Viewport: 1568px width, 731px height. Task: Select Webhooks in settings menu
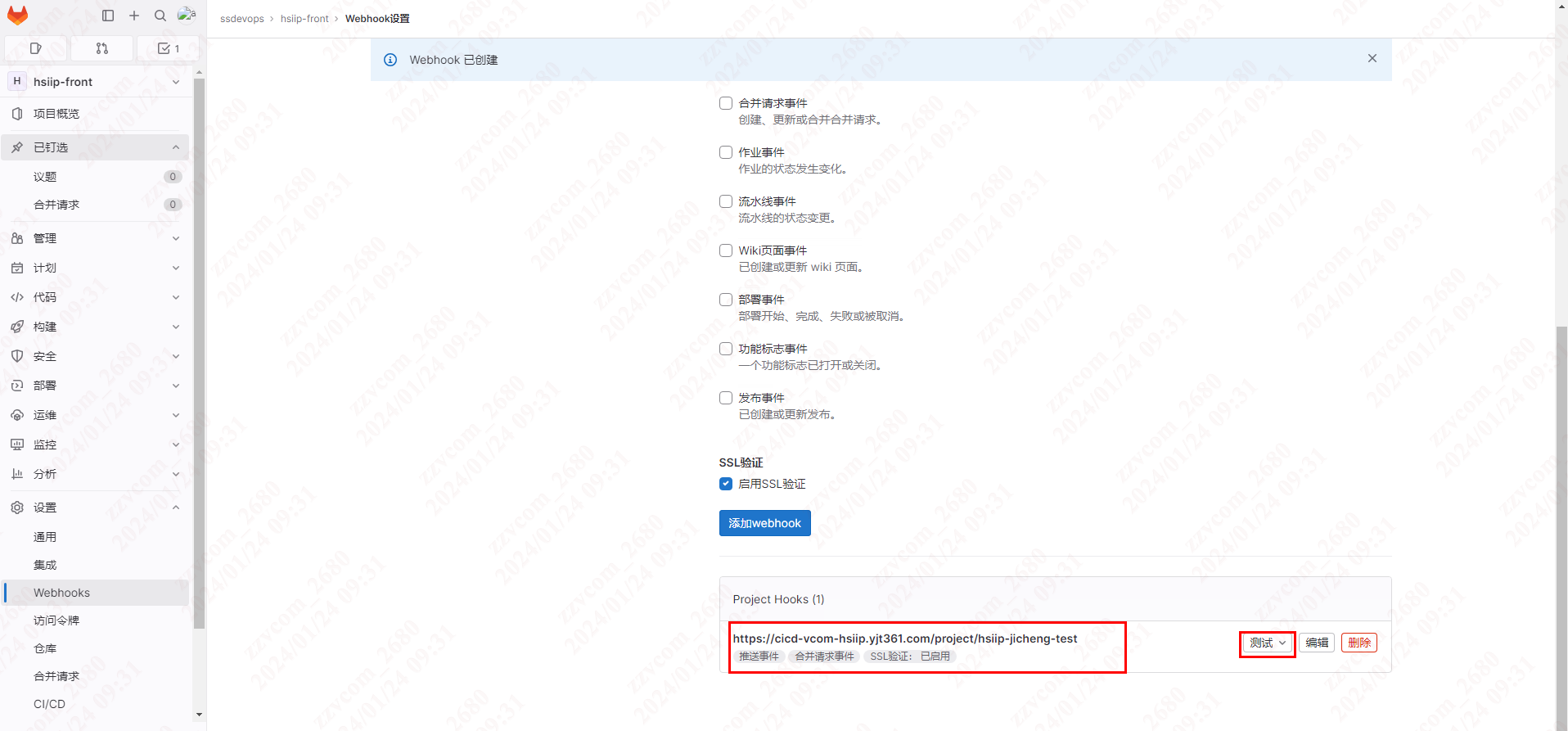coord(96,593)
